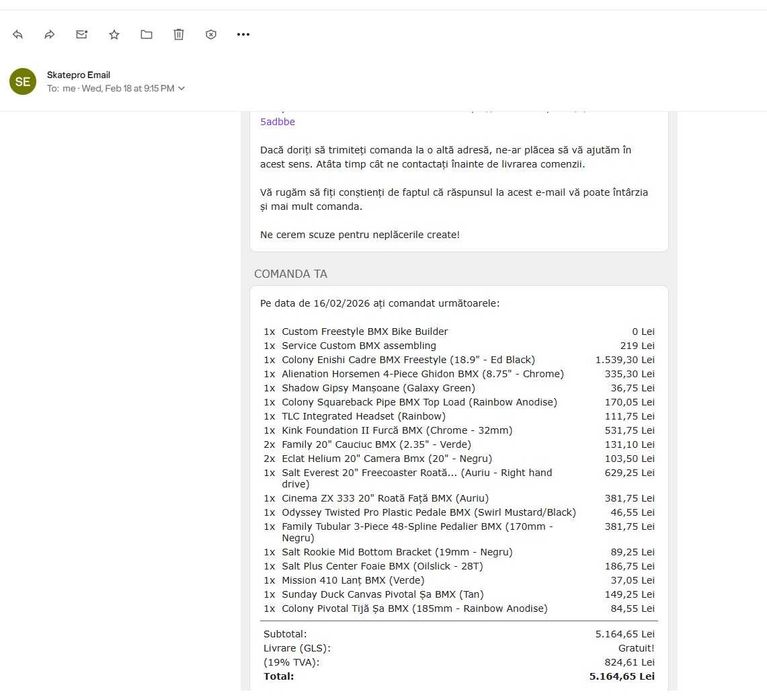Viewport: 767px width, 700px height.
Task: Select price 531,75 Lei
Action: pos(630,431)
